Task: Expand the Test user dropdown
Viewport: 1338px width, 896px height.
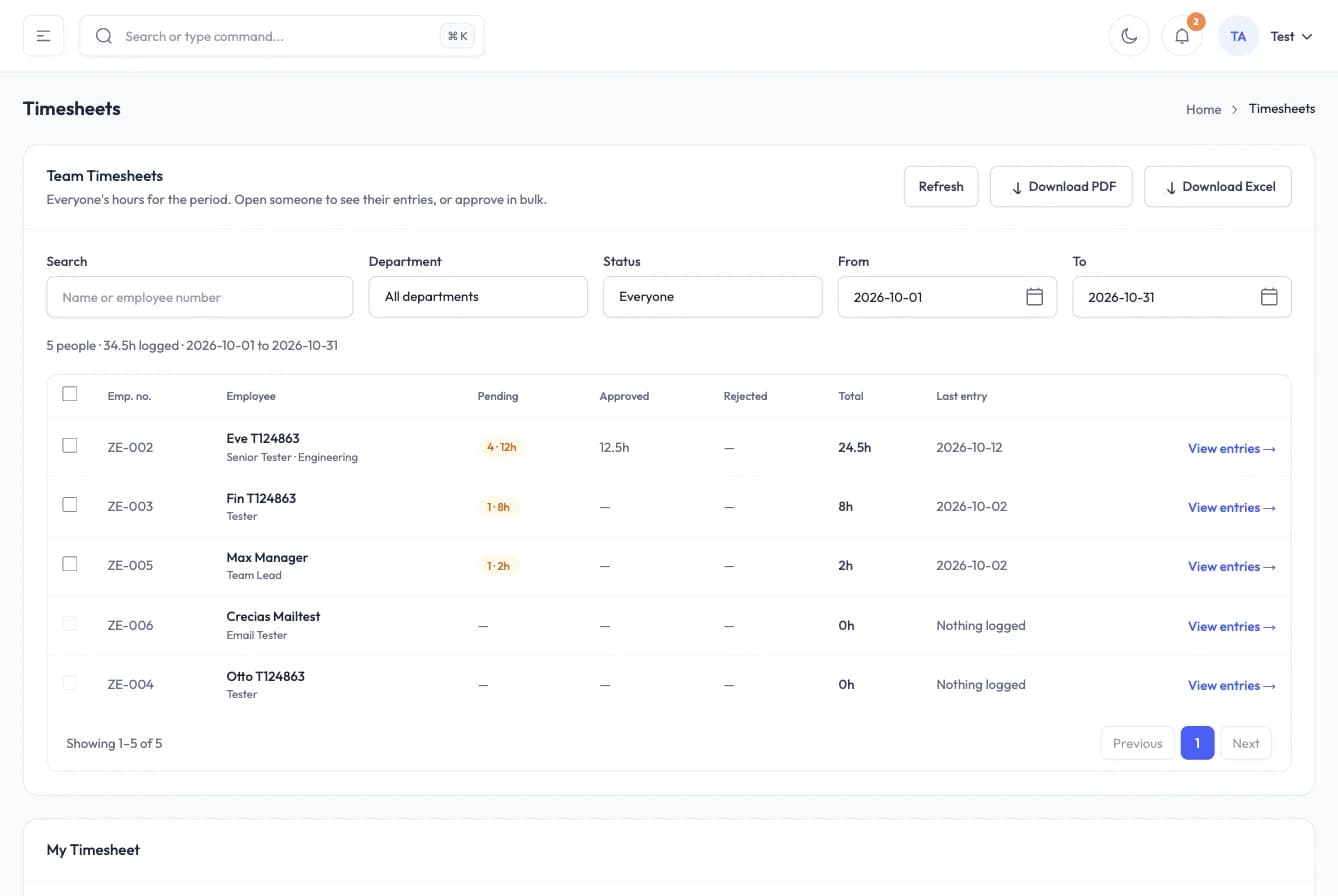Action: (x=1291, y=36)
